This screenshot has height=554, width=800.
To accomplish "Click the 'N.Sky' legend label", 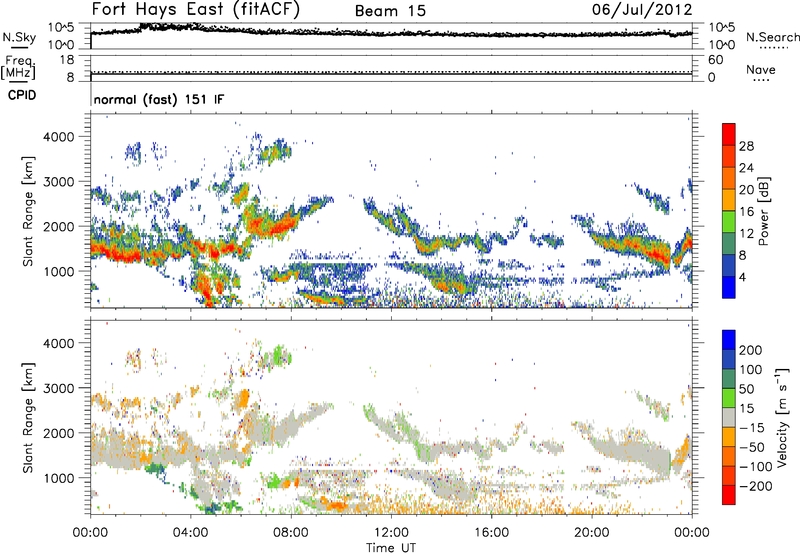I will 19,37.
